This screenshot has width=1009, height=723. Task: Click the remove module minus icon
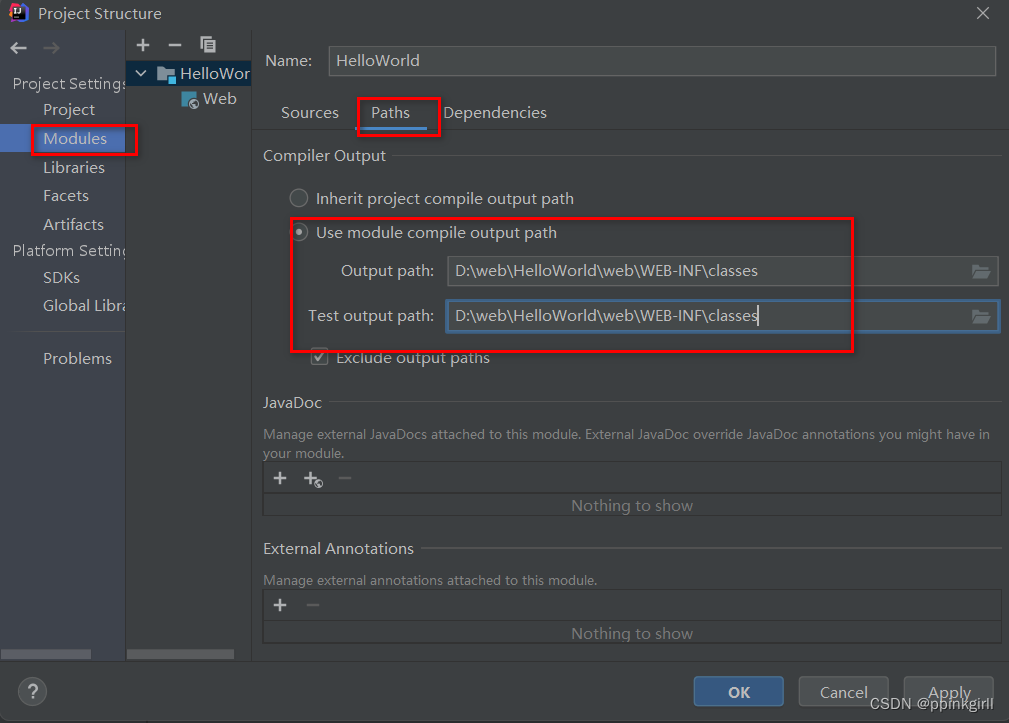click(175, 45)
